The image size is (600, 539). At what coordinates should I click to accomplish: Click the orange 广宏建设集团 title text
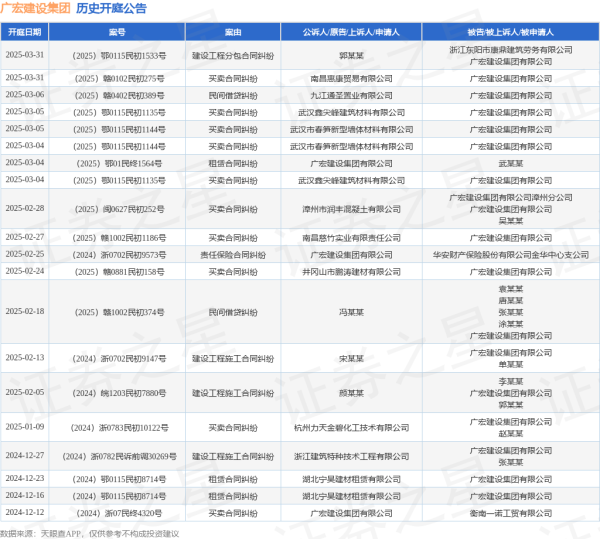click(35, 8)
